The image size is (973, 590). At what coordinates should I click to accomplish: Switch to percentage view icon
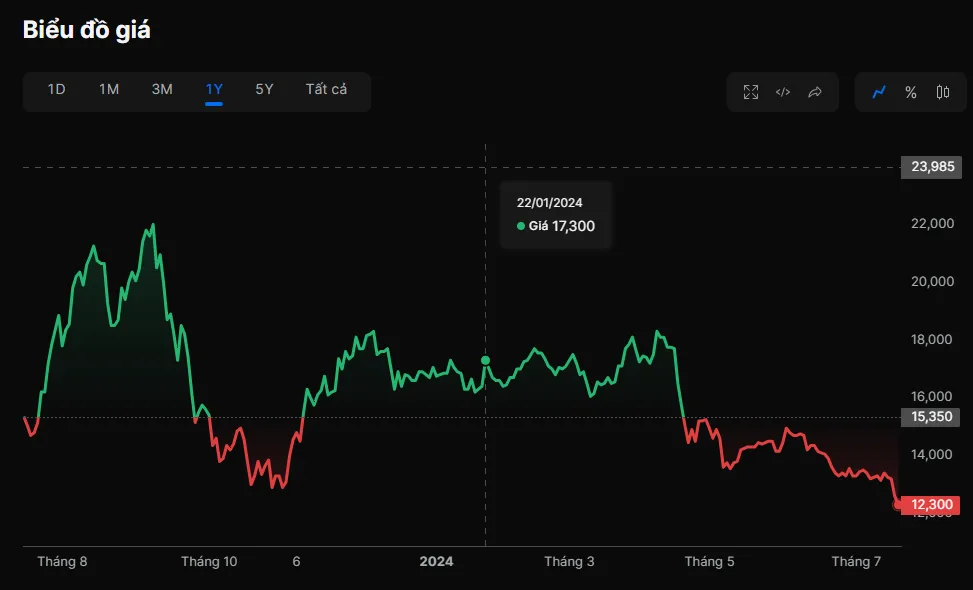tap(910, 92)
